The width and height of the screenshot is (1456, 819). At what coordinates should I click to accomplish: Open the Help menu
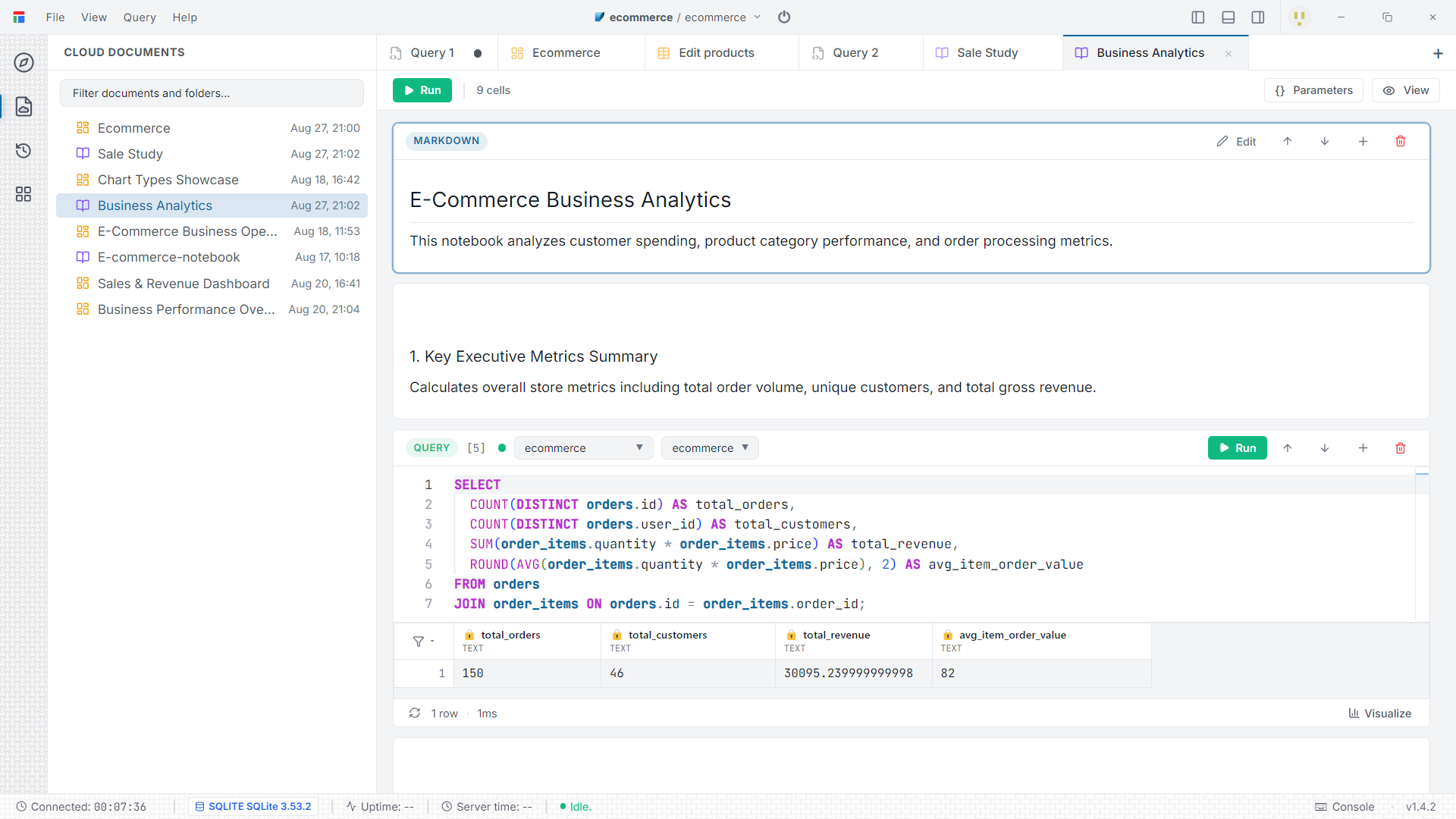point(184,17)
